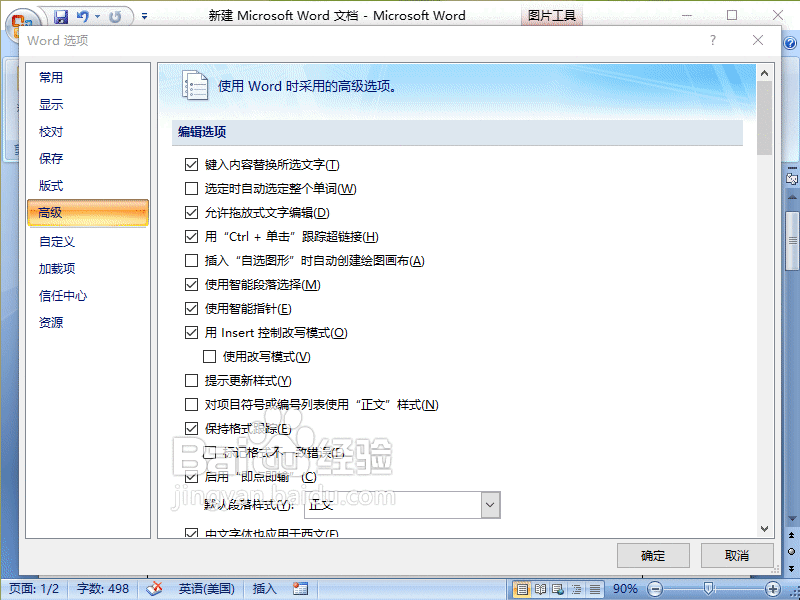Open Customize Quick Access Toolbar dropdown

144,17
